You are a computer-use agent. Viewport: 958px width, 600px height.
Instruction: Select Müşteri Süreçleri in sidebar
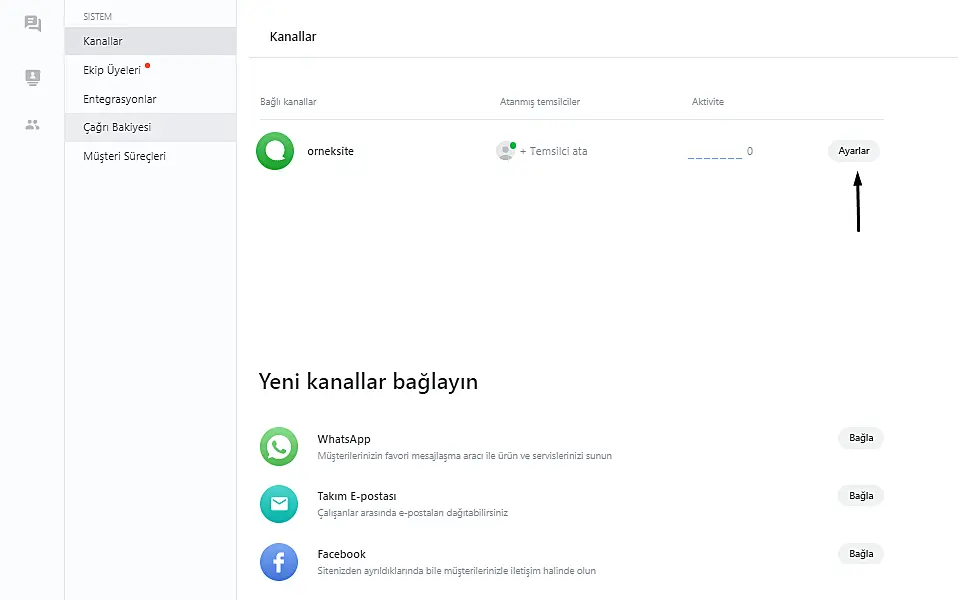tap(124, 156)
